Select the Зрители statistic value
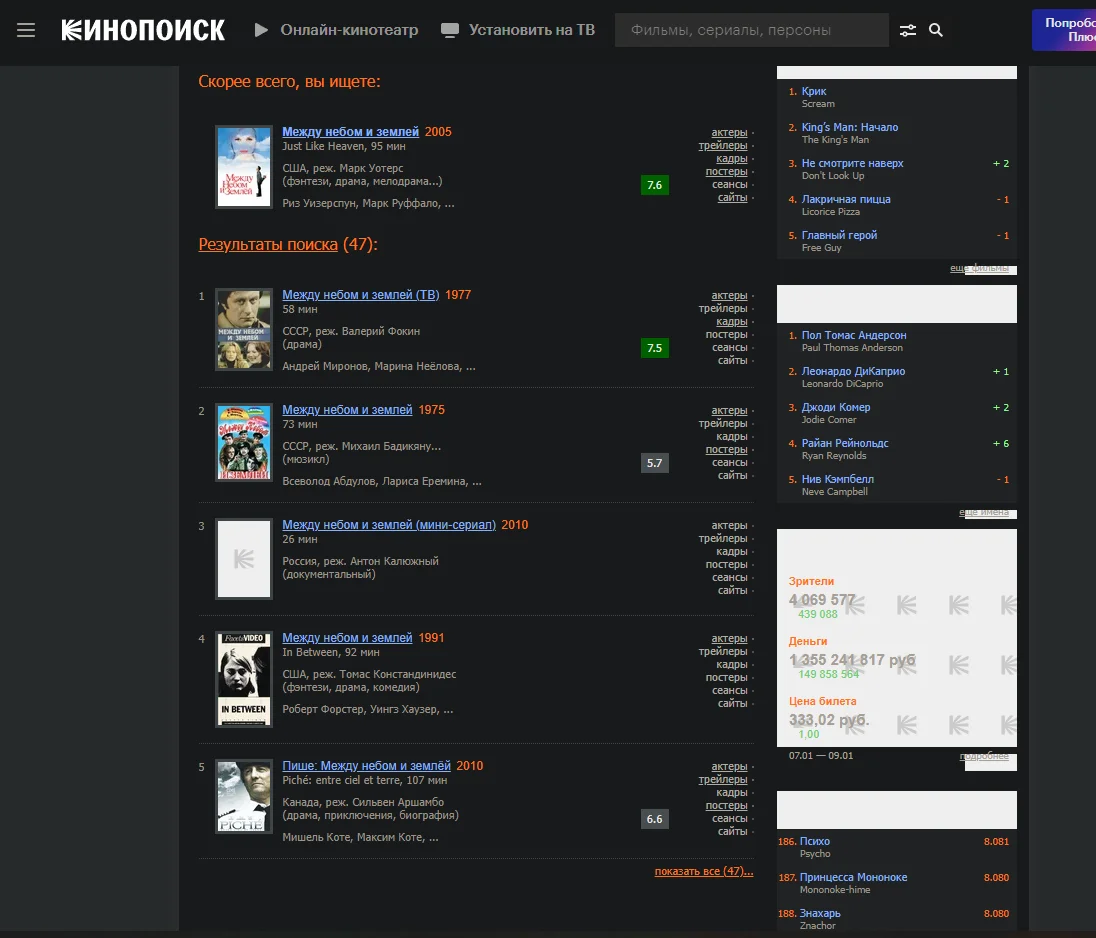Viewport: 1096px width, 938px height. [822, 600]
